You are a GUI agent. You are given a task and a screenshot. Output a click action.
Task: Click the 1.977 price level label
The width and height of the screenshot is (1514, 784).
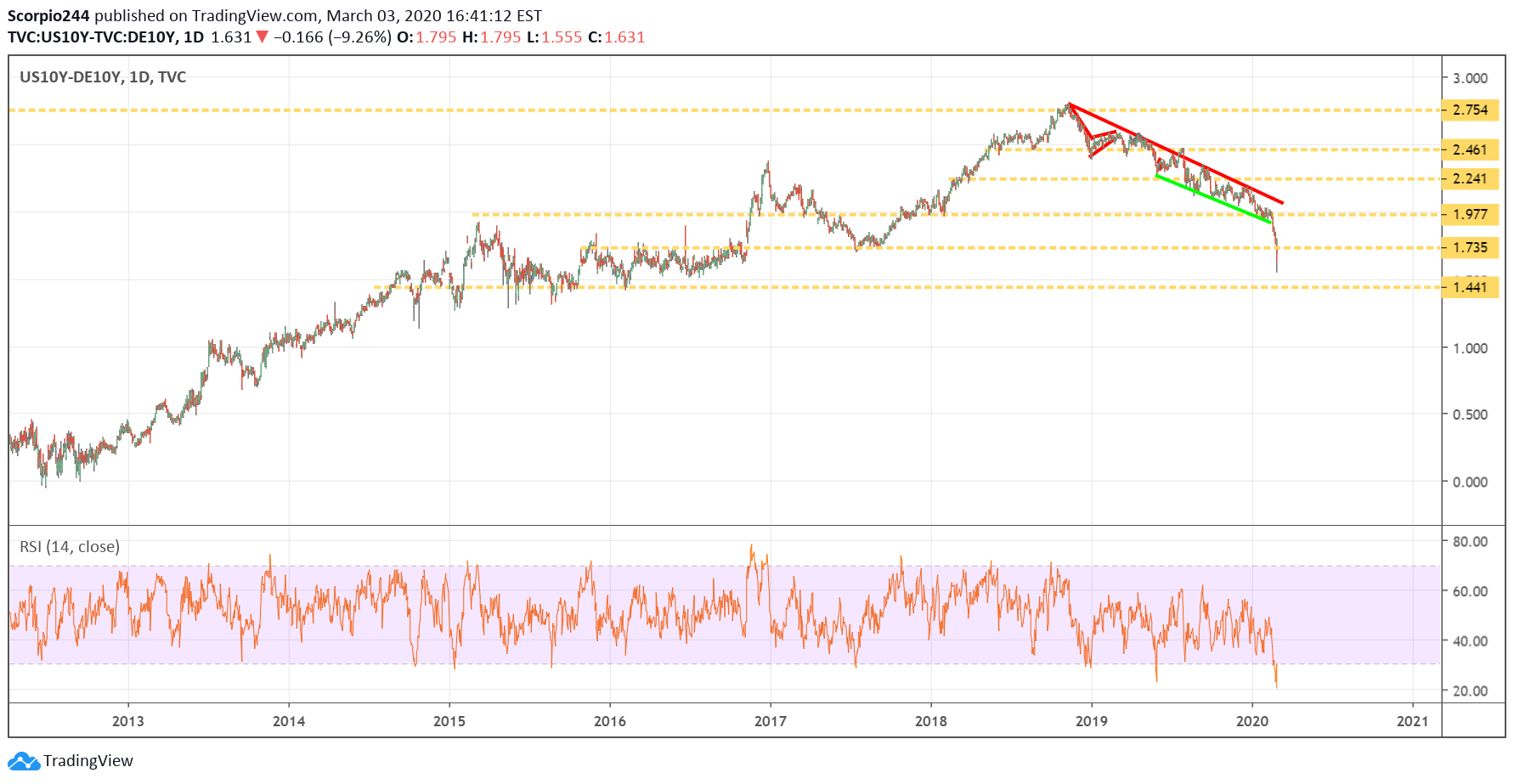[1470, 214]
